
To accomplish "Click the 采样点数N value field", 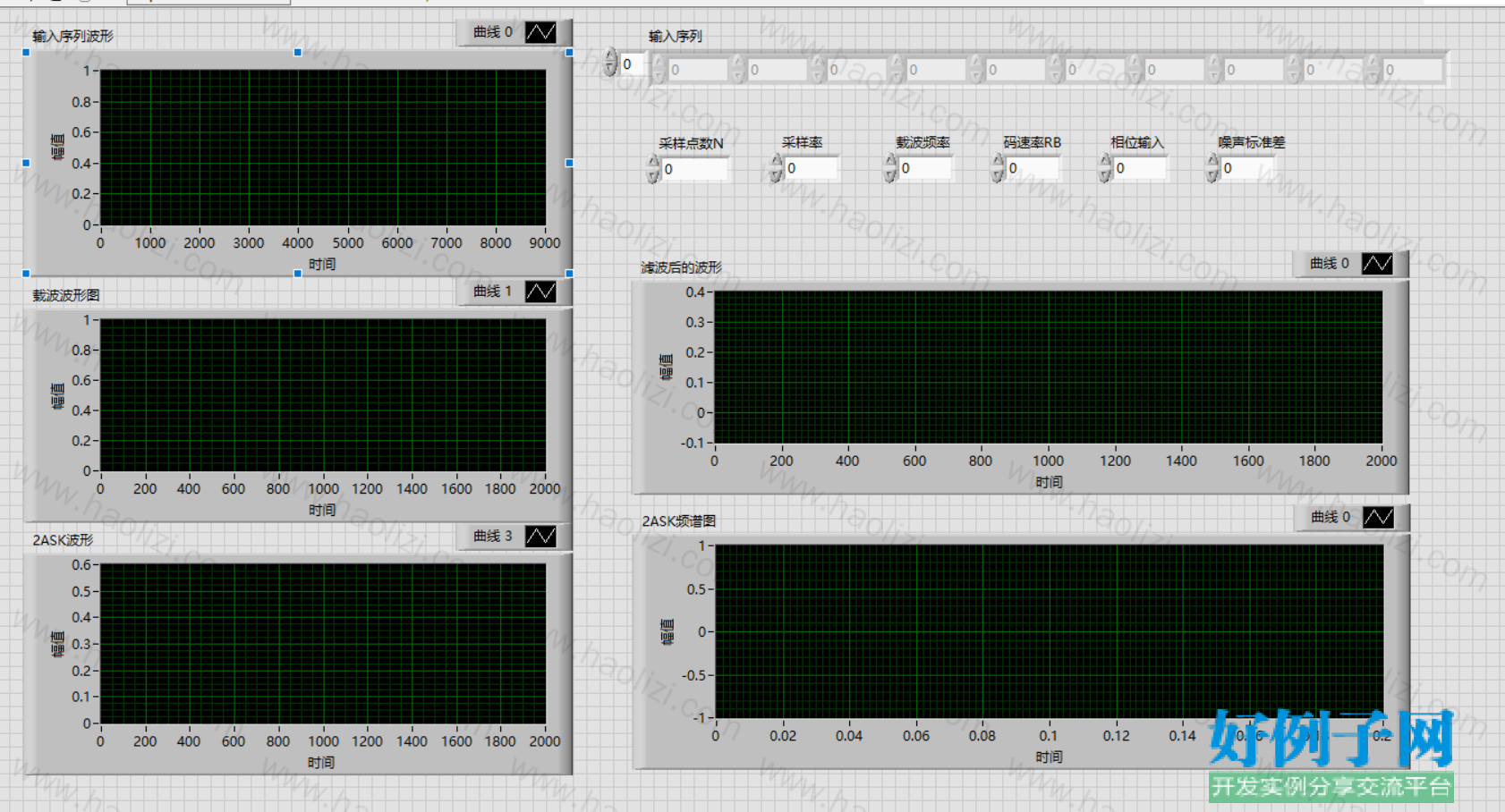I will pyautogui.click(x=695, y=169).
